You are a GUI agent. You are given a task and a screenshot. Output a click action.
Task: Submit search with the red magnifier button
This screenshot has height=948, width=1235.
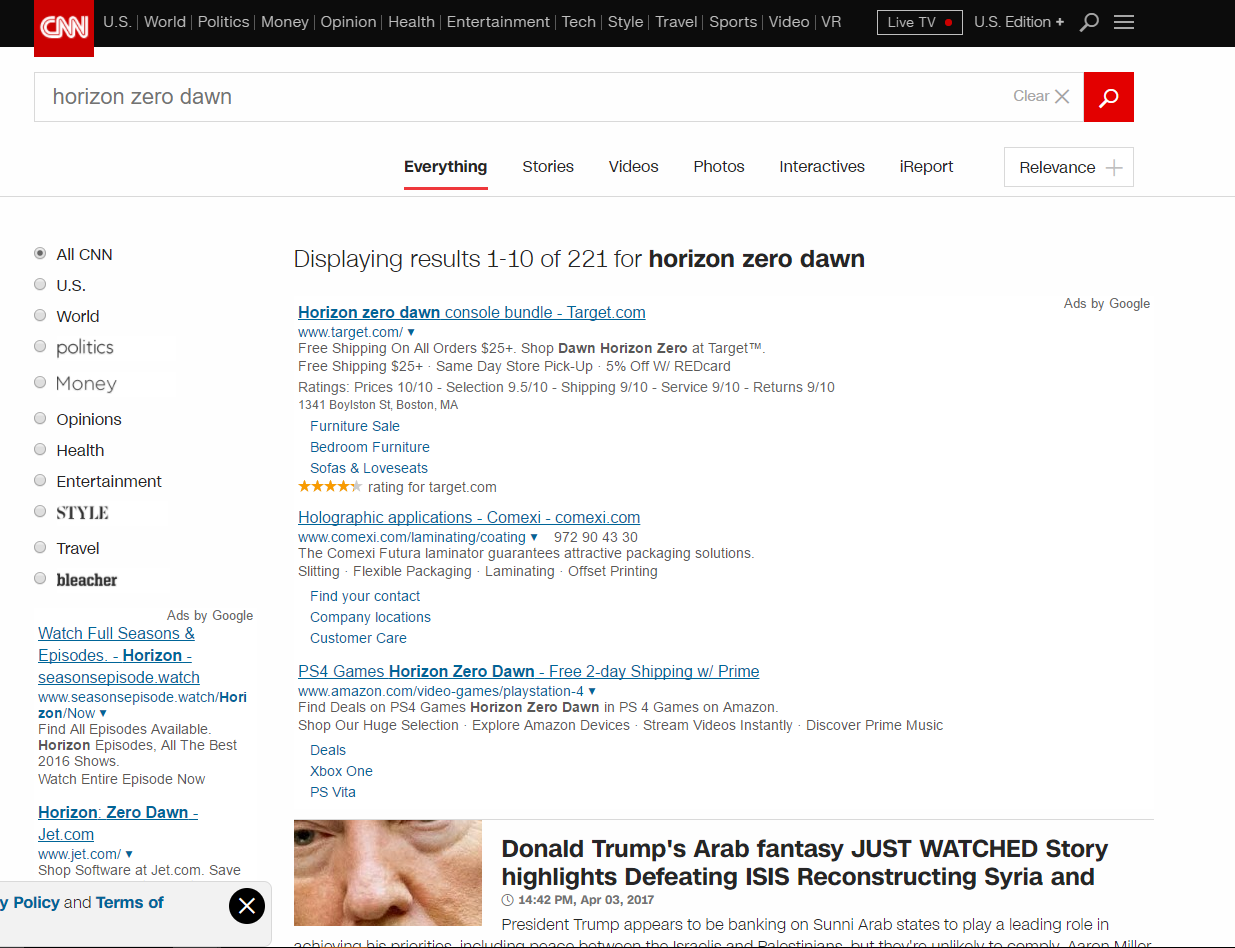coord(1109,97)
